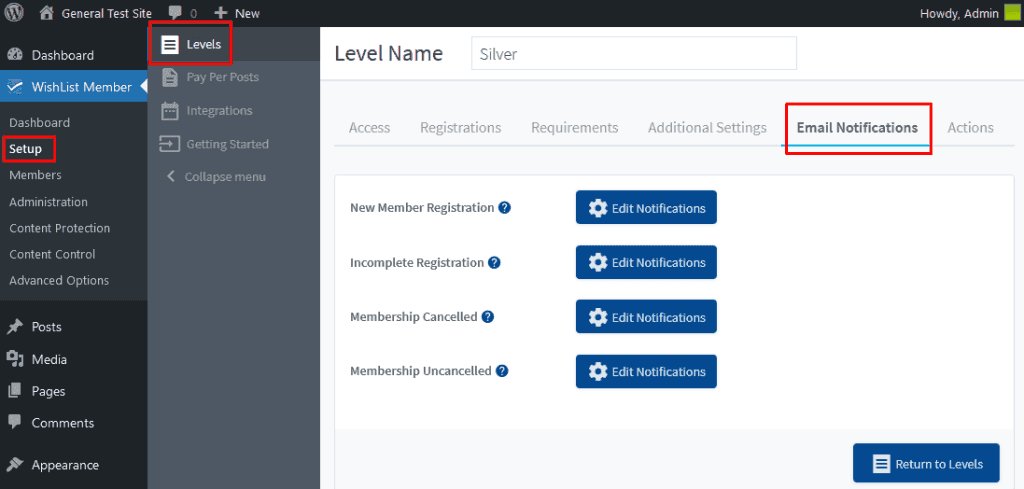1024x489 pixels.
Task: Open Administration submenu item
Action: pyautogui.click(x=48, y=202)
